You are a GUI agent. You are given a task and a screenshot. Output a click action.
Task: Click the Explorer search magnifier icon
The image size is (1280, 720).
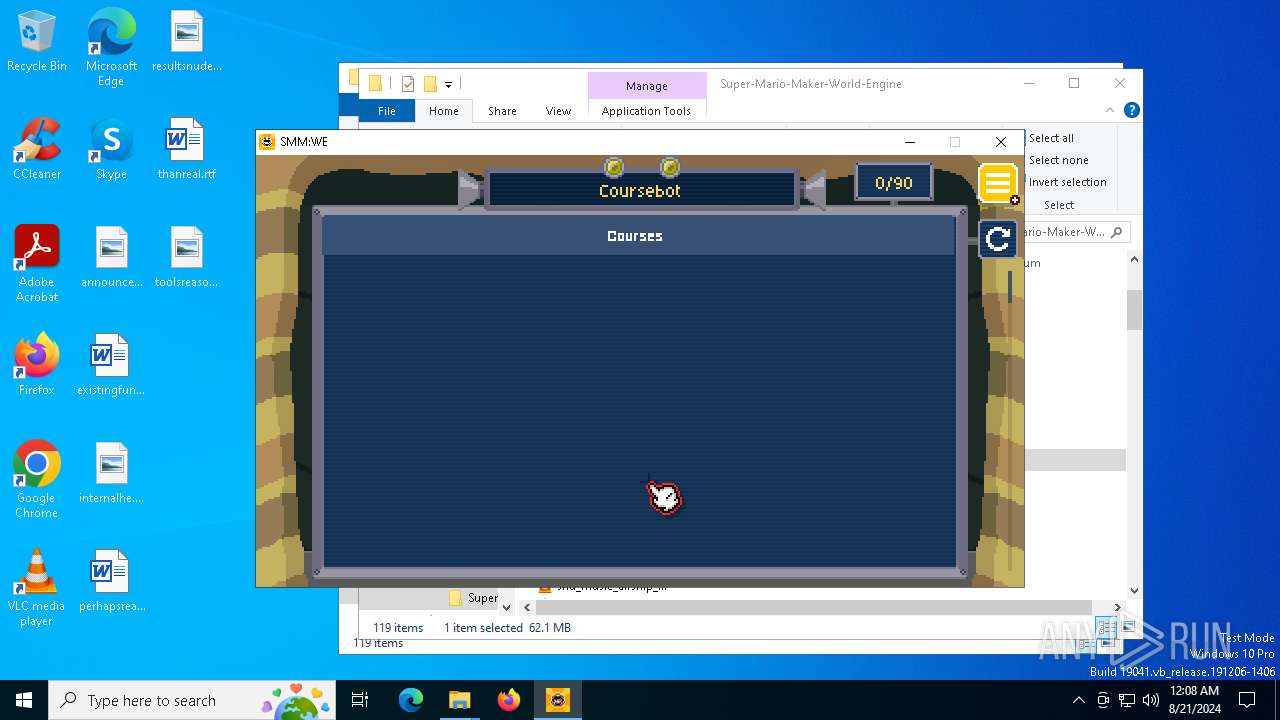1117,232
